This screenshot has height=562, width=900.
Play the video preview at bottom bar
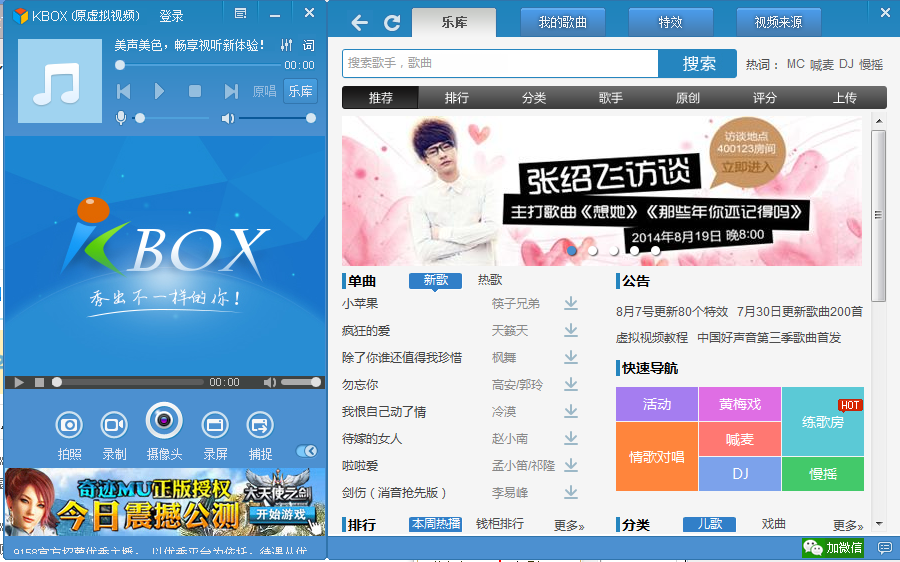(19, 382)
